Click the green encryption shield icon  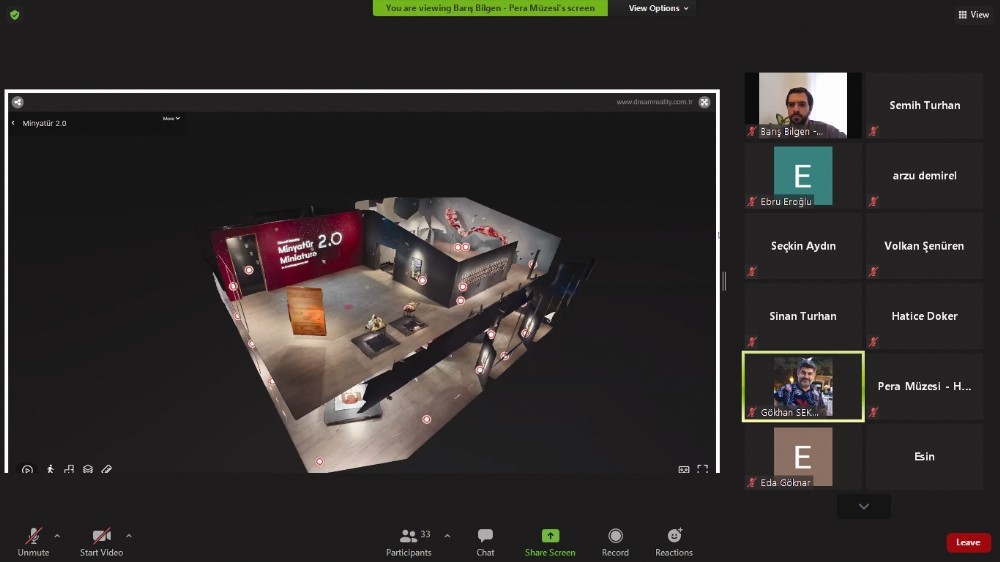(x=14, y=14)
